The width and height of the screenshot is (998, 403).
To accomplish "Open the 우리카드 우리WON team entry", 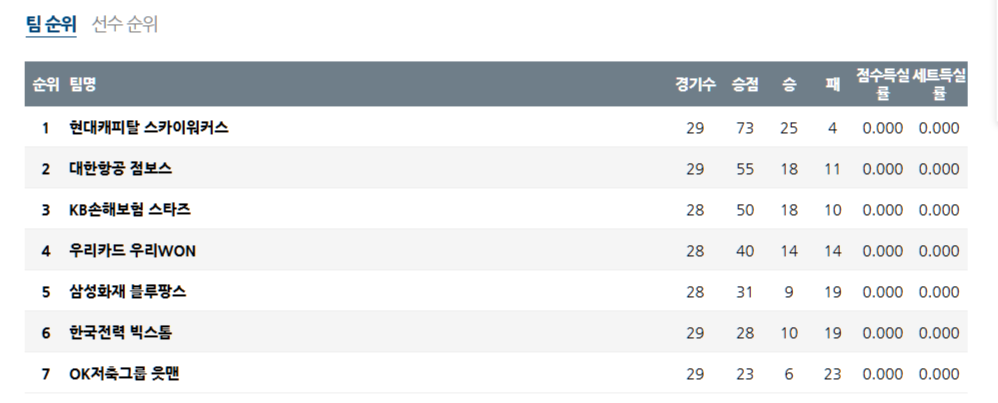I will click(x=133, y=251).
